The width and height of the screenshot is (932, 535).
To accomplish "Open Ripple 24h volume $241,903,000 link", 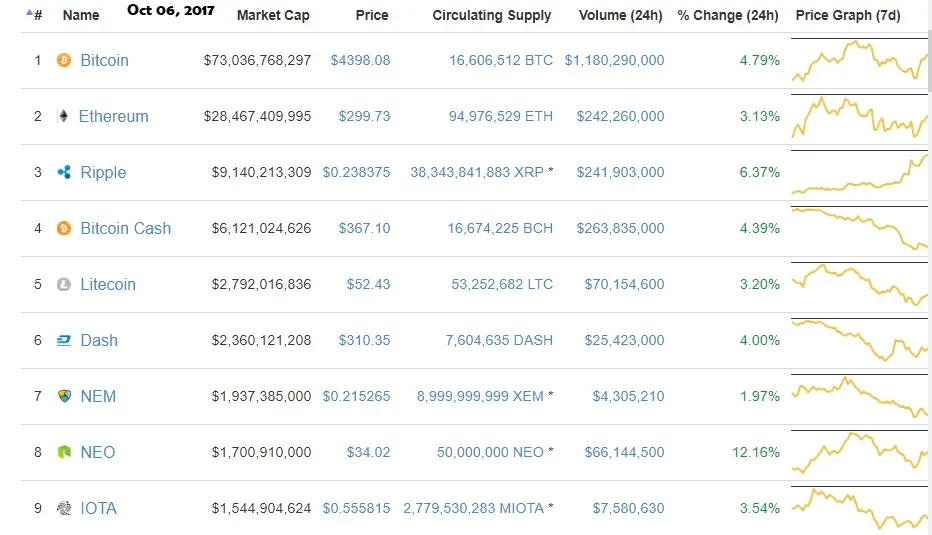I will click(x=620, y=172).
